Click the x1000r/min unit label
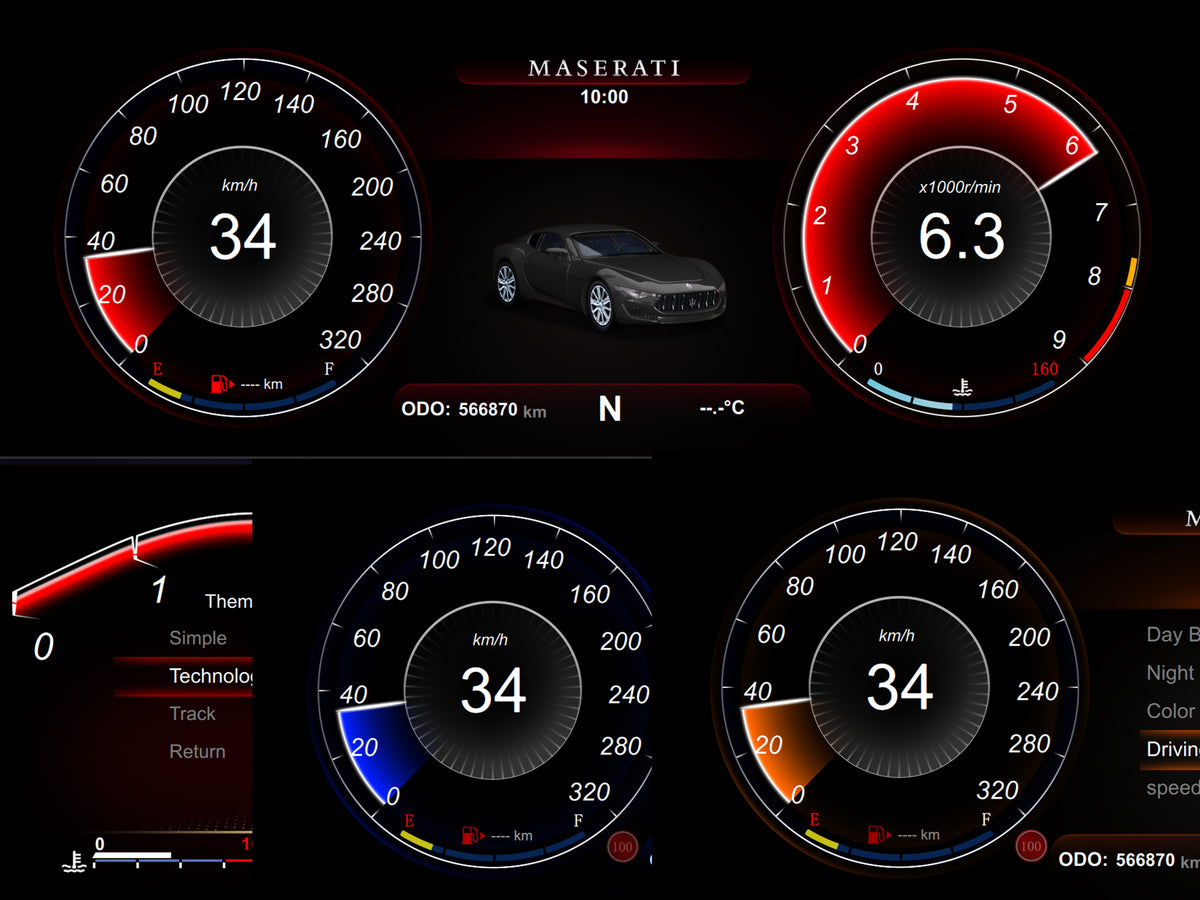This screenshot has width=1200, height=900. pyautogui.click(x=960, y=187)
